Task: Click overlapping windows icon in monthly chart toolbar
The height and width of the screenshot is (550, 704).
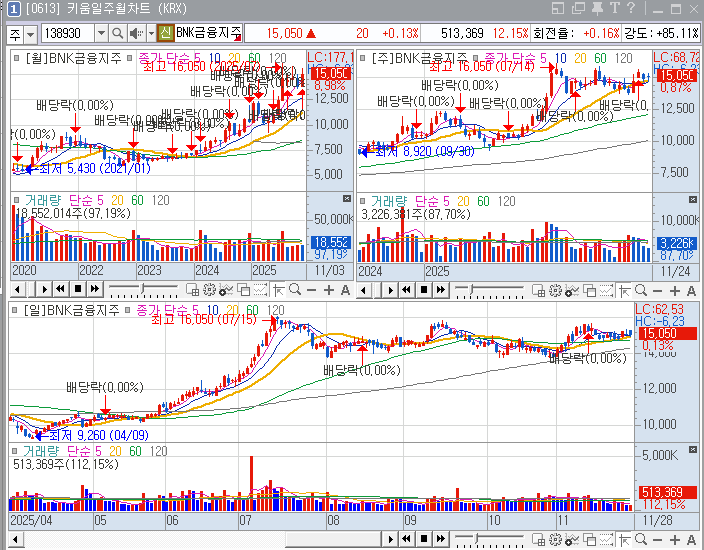Action: click(x=243, y=290)
